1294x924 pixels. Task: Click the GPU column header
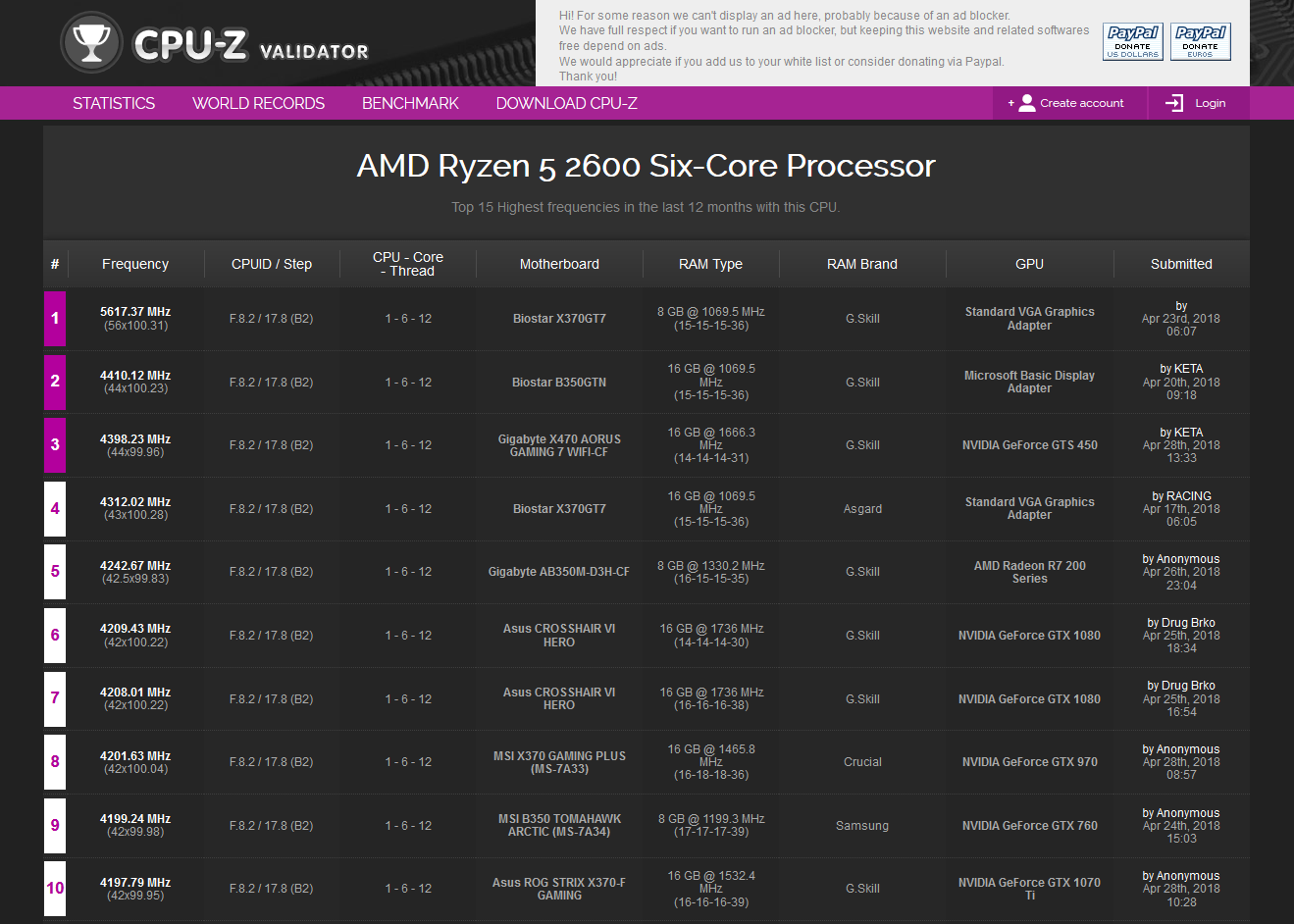[1029, 264]
